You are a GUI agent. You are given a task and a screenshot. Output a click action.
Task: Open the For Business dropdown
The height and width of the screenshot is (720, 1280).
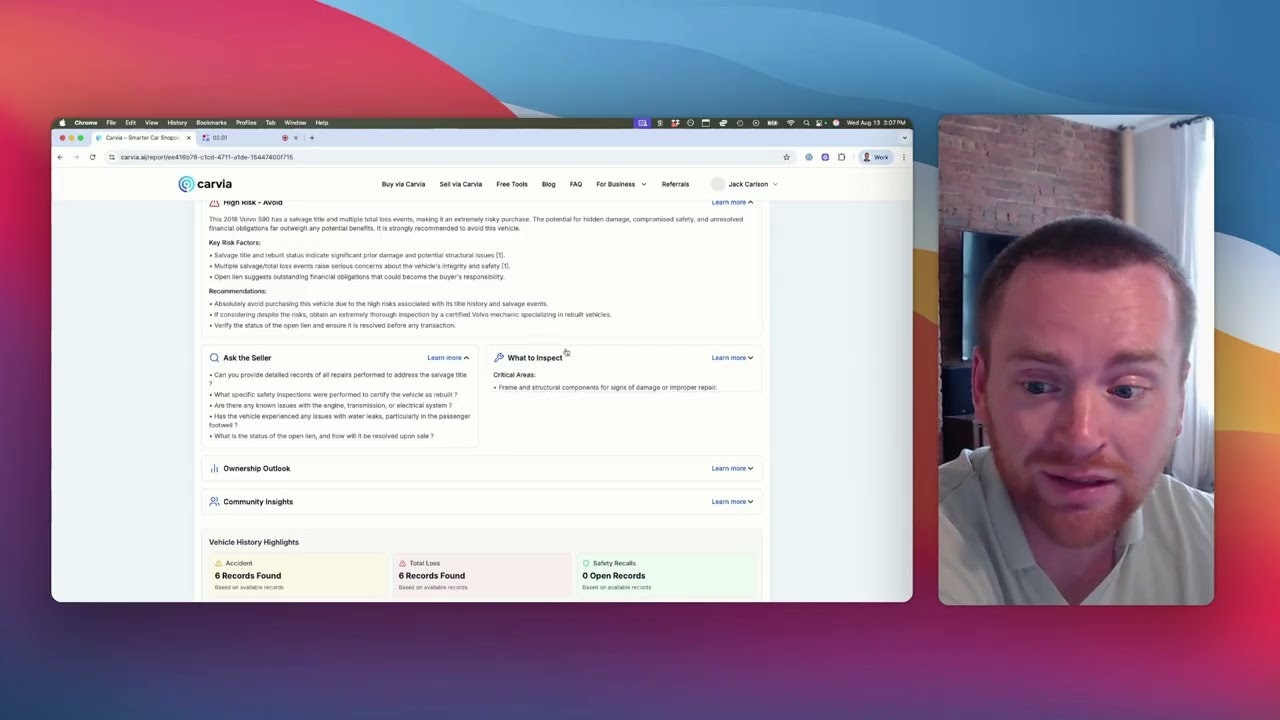(x=621, y=184)
